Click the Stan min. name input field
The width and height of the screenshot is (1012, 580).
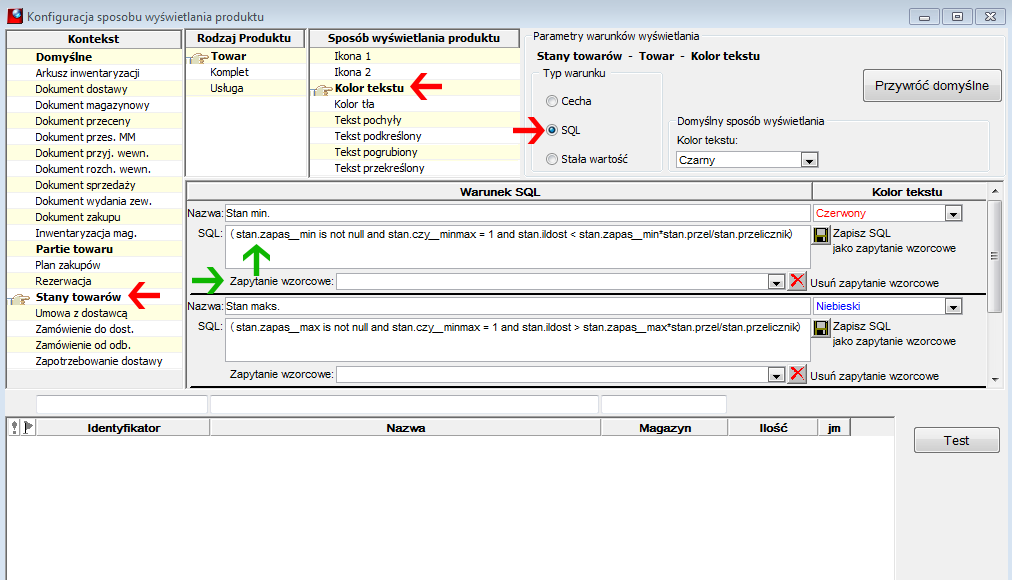point(518,214)
